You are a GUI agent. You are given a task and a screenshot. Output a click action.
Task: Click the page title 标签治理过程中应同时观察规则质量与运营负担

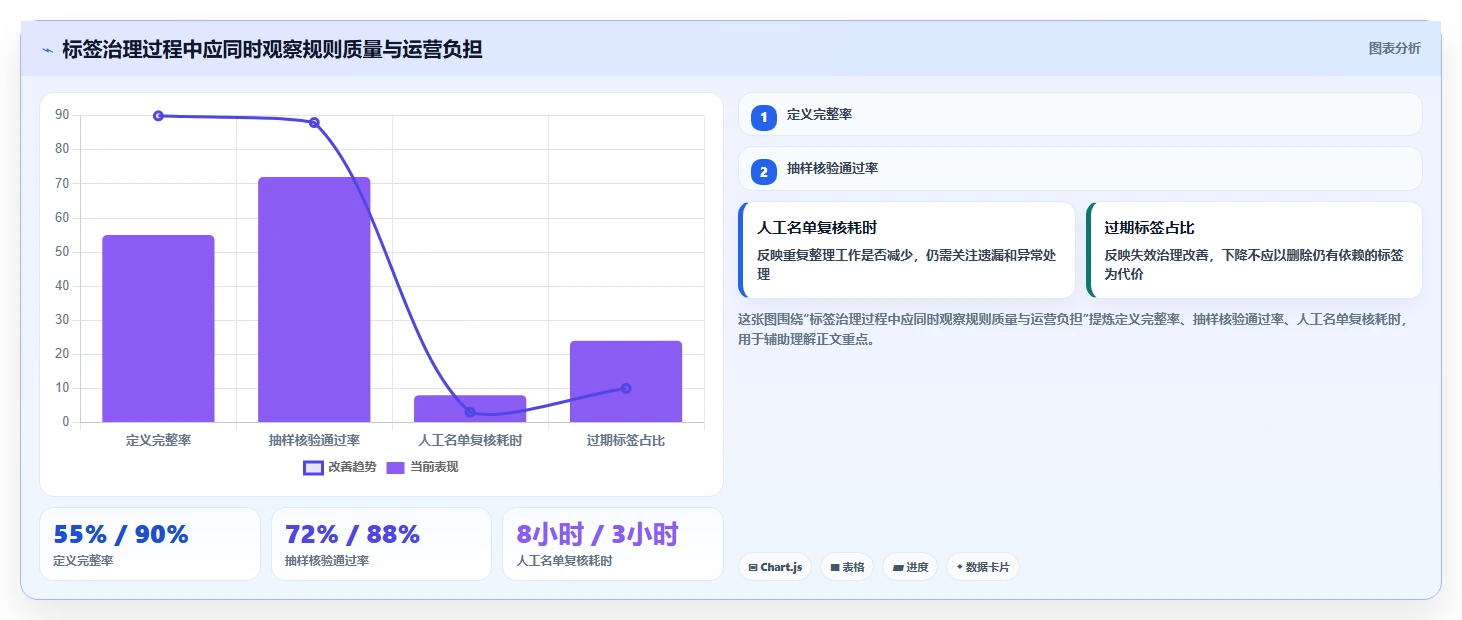272,49
